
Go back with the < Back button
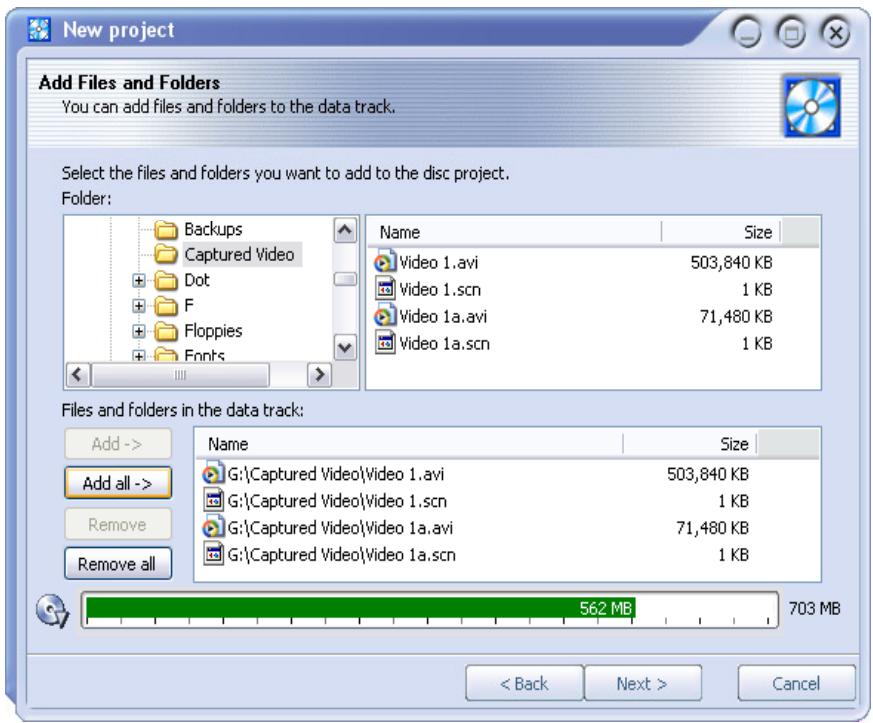point(524,683)
